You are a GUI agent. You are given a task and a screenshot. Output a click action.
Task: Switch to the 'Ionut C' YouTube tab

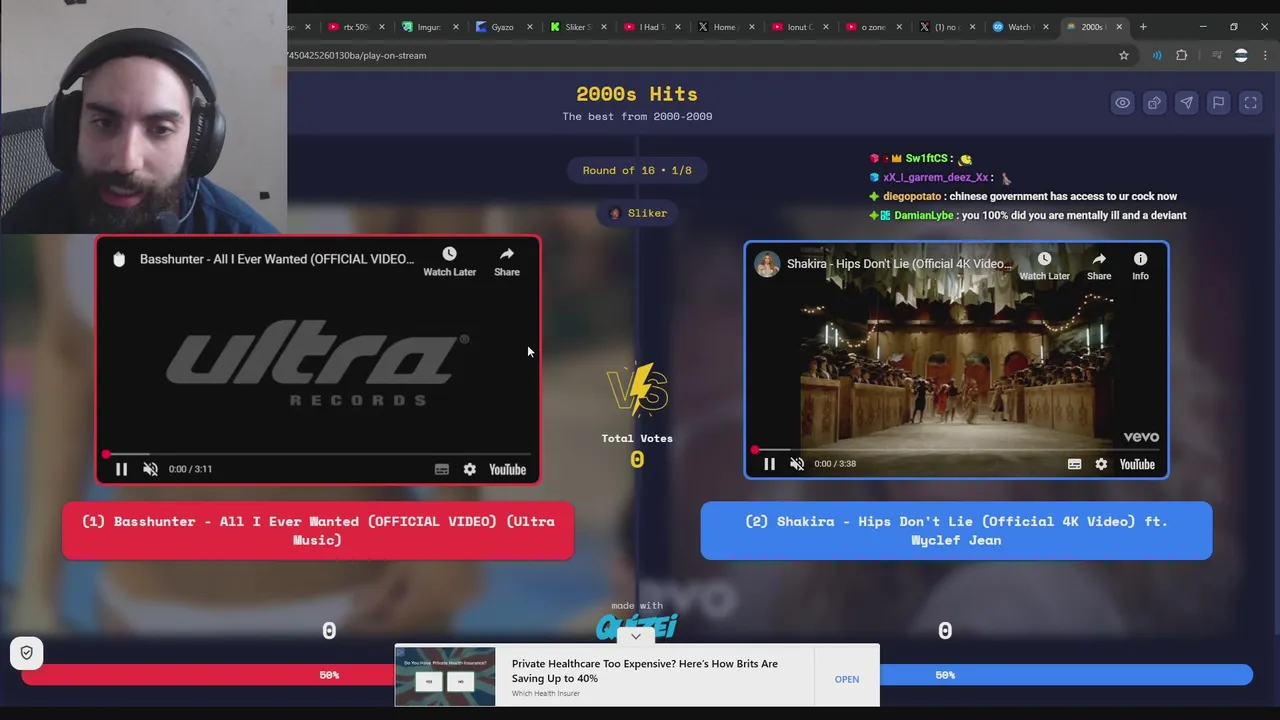coord(798,27)
